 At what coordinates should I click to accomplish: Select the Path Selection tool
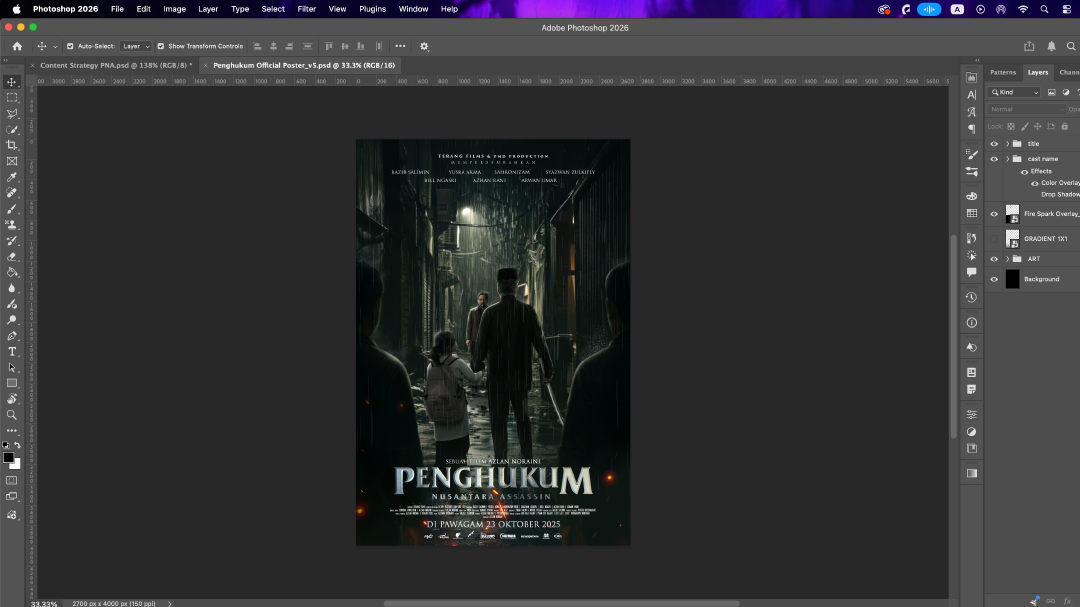click(12, 367)
